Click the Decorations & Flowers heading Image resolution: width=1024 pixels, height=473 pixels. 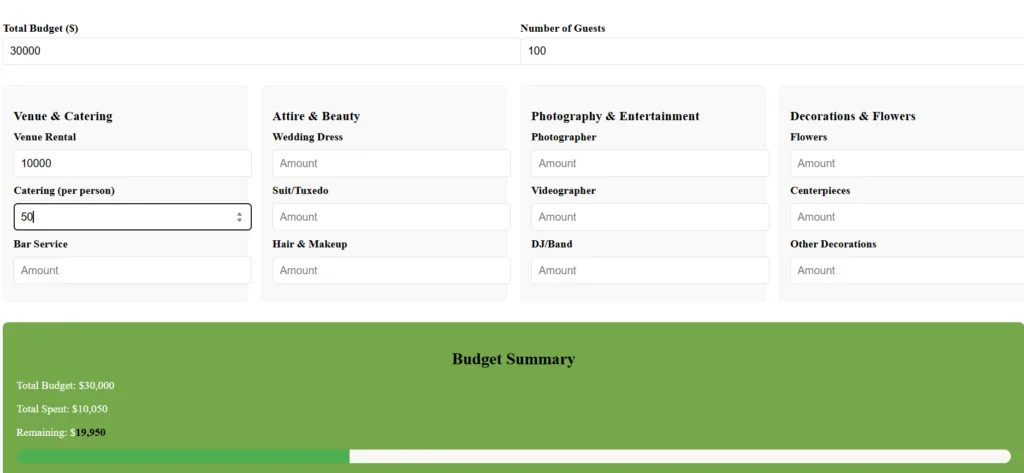(x=853, y=116)
